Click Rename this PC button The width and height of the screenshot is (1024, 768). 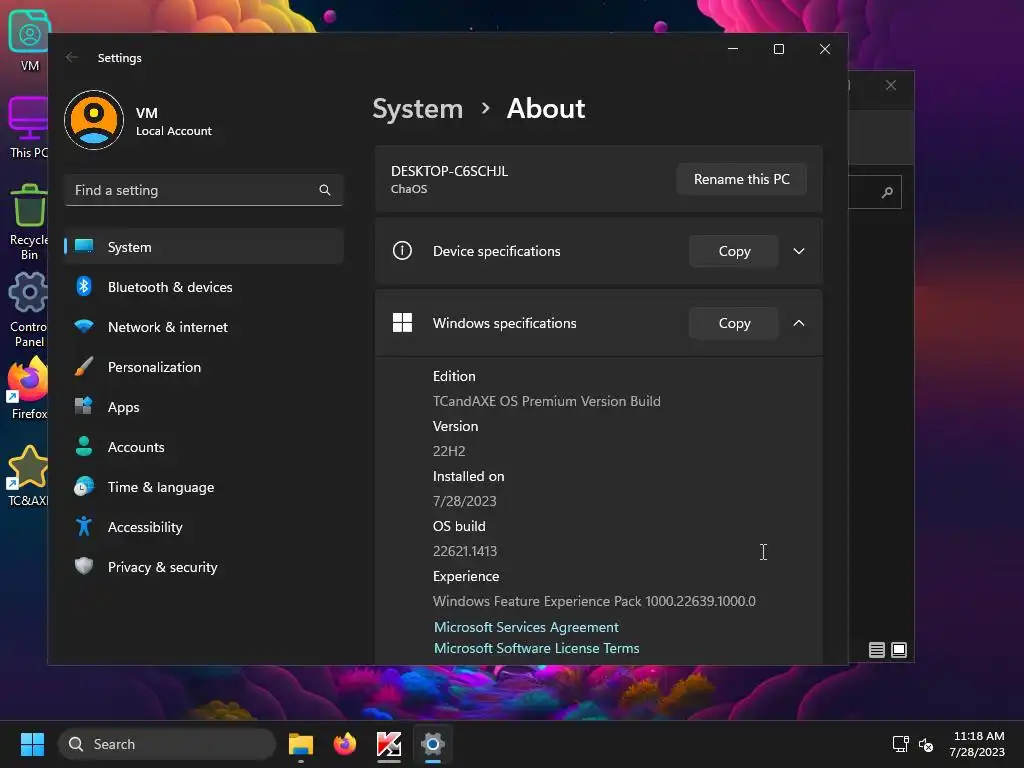(741, 179)
